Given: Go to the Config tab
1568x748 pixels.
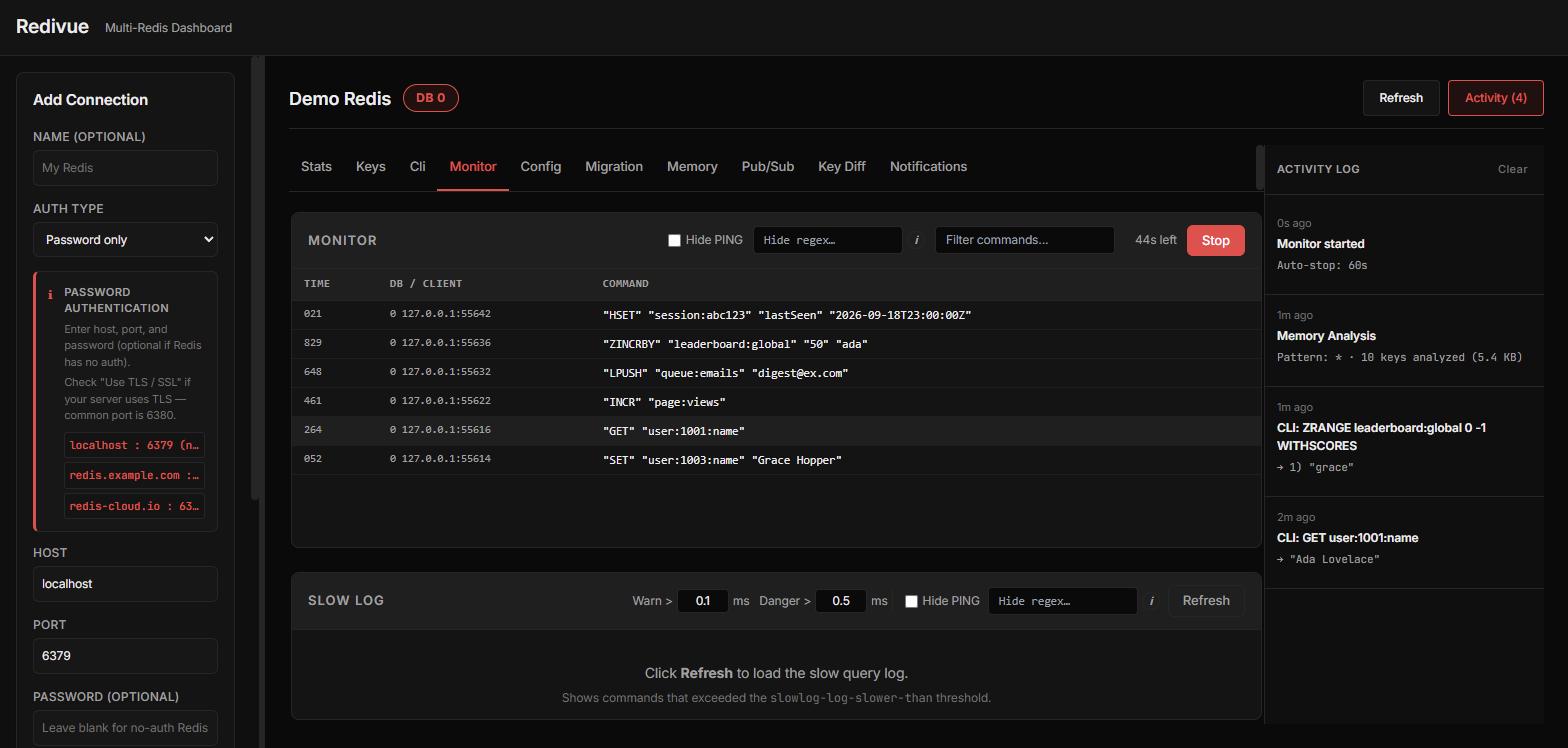Looking at the screenshot, I should (x=541, y=167).
